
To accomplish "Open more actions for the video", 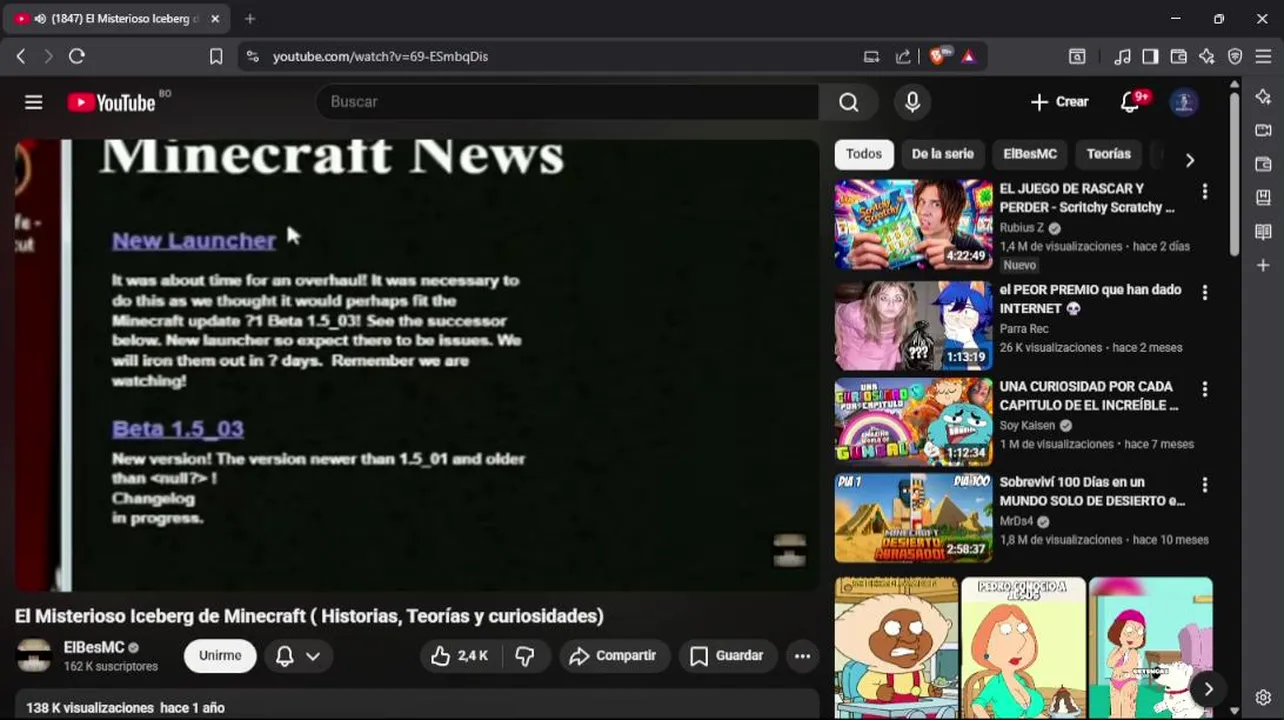I will point(802,656).
